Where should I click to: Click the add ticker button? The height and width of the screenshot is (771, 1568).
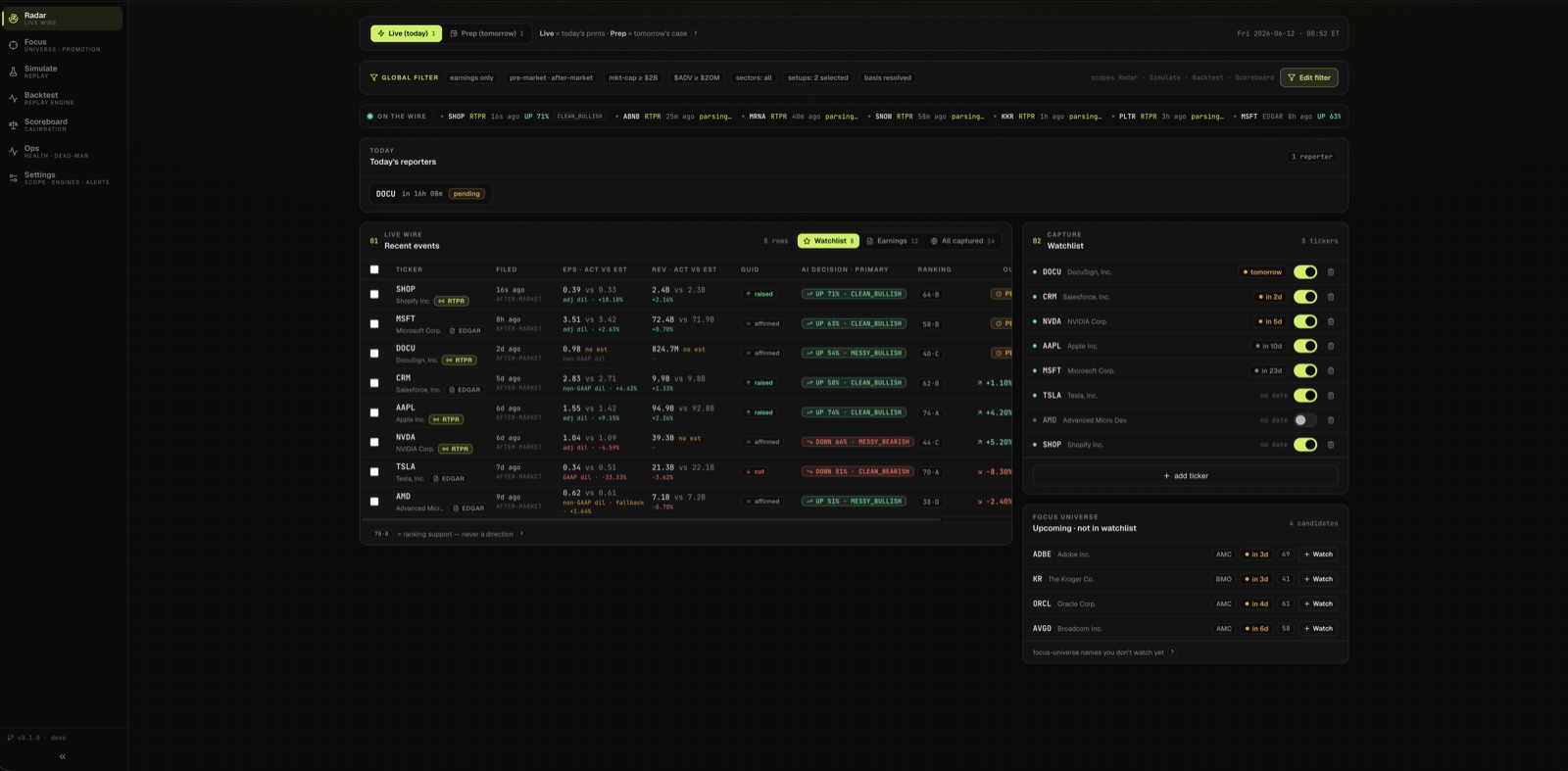tap(1185, 476)
